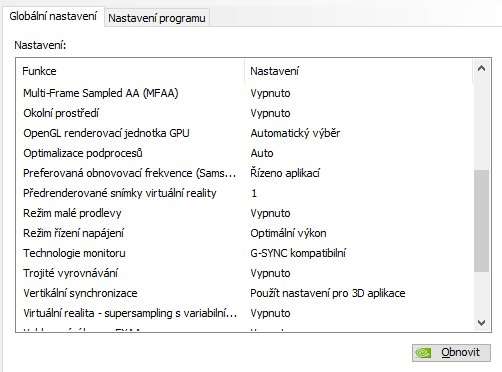Click the G-SYNC kompatibilní value
This screenshot has height=372, width=502.
[298, 253]
